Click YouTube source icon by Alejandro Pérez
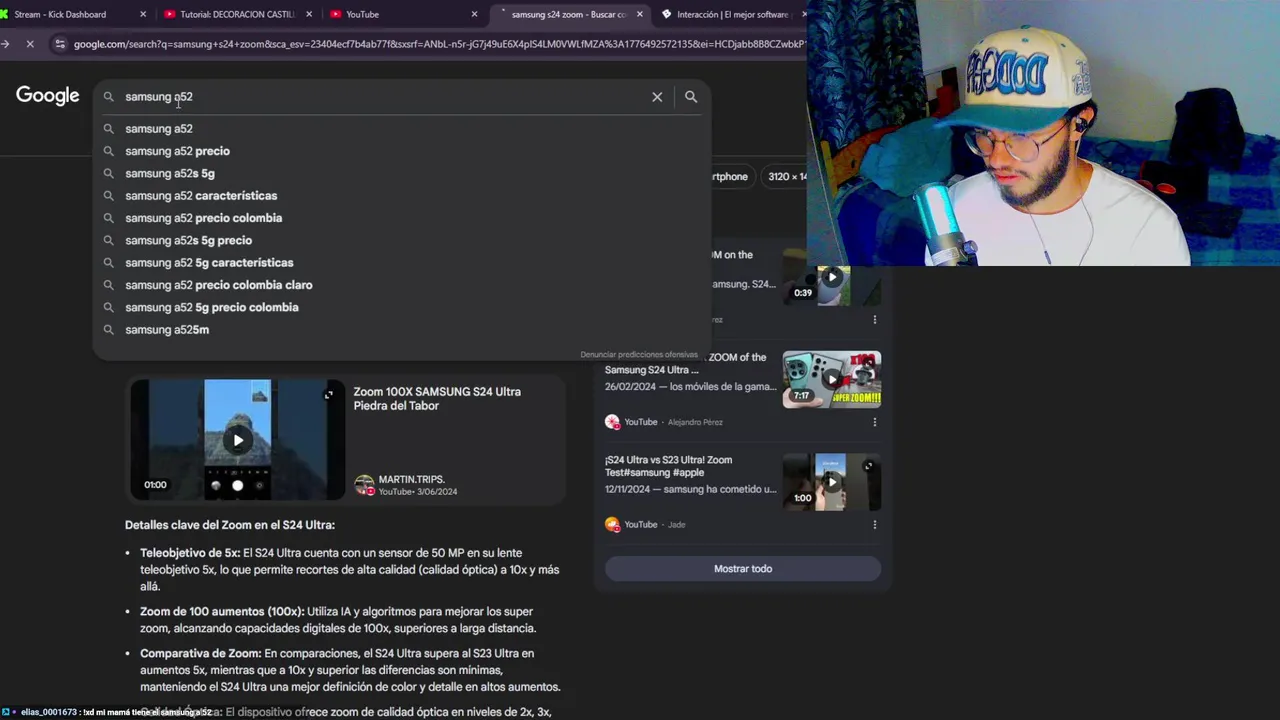This screenshot has height=720, width=1280. (x=612, y=422)
